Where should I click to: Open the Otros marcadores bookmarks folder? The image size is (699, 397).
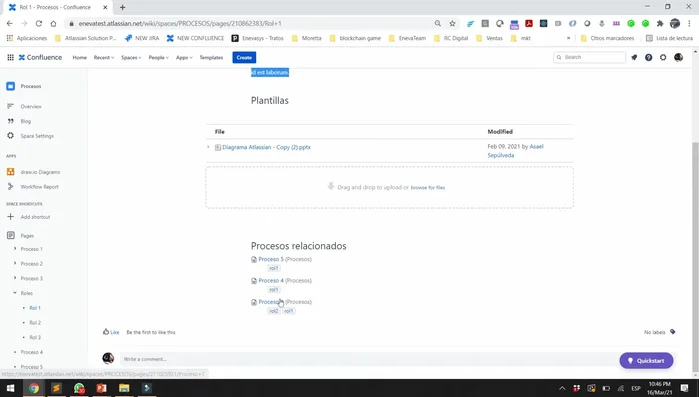coord(607,38)
